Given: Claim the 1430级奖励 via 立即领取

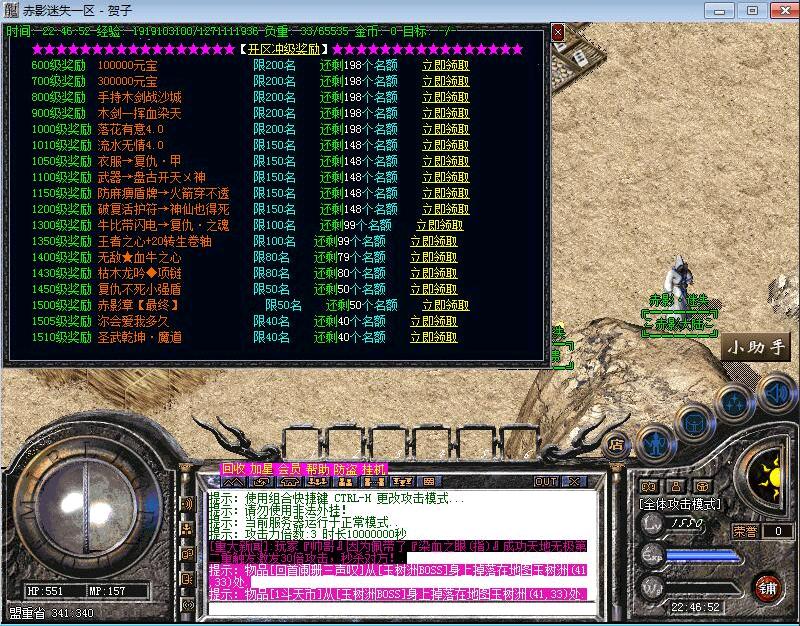Looking at the screenshot, I should point(434,273).
